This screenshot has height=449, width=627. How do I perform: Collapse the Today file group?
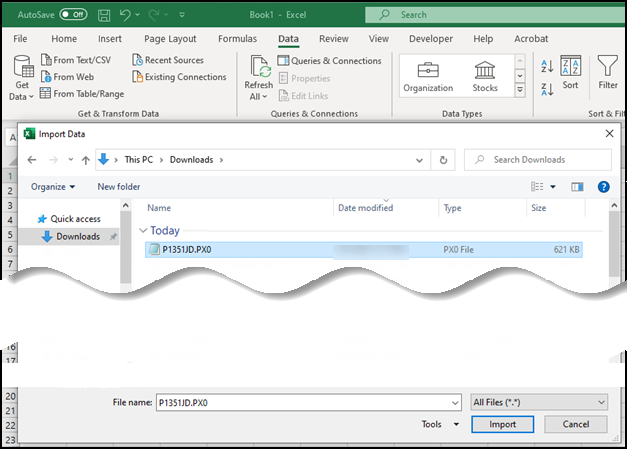click(x=143, y=230)
